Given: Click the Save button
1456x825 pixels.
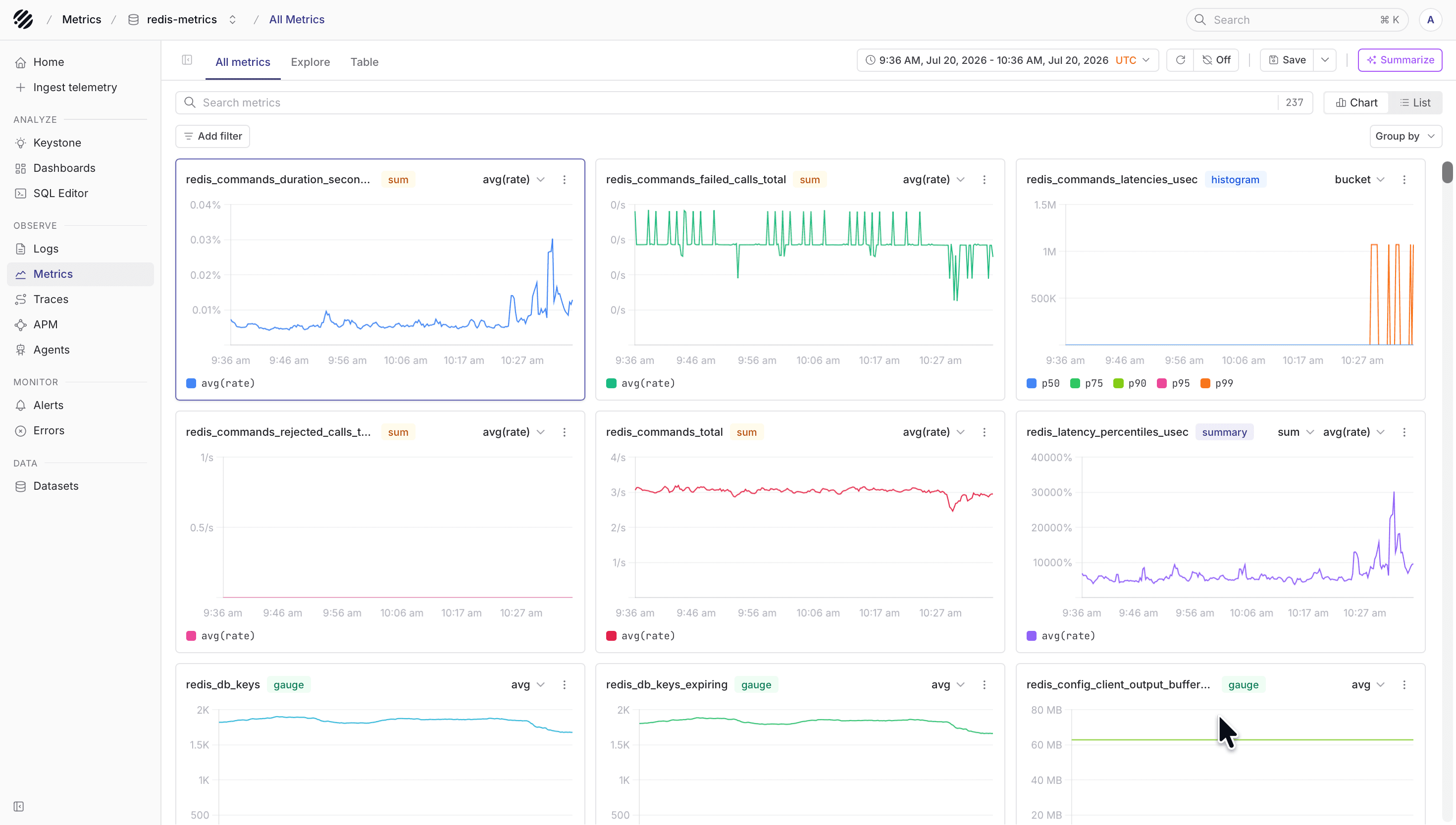Looking at the screenshot, I should (1287, 60).
